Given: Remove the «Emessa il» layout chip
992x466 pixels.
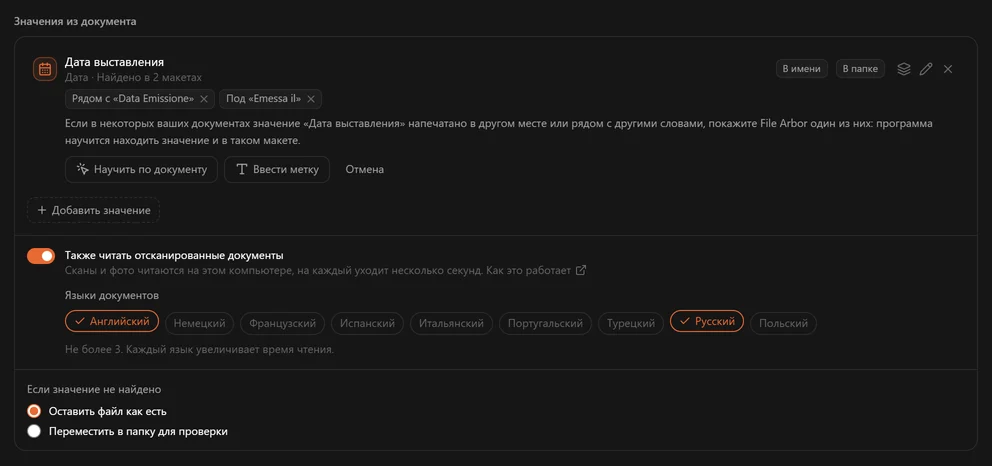Looking at the screenshot, I should [x=311, y=99].
